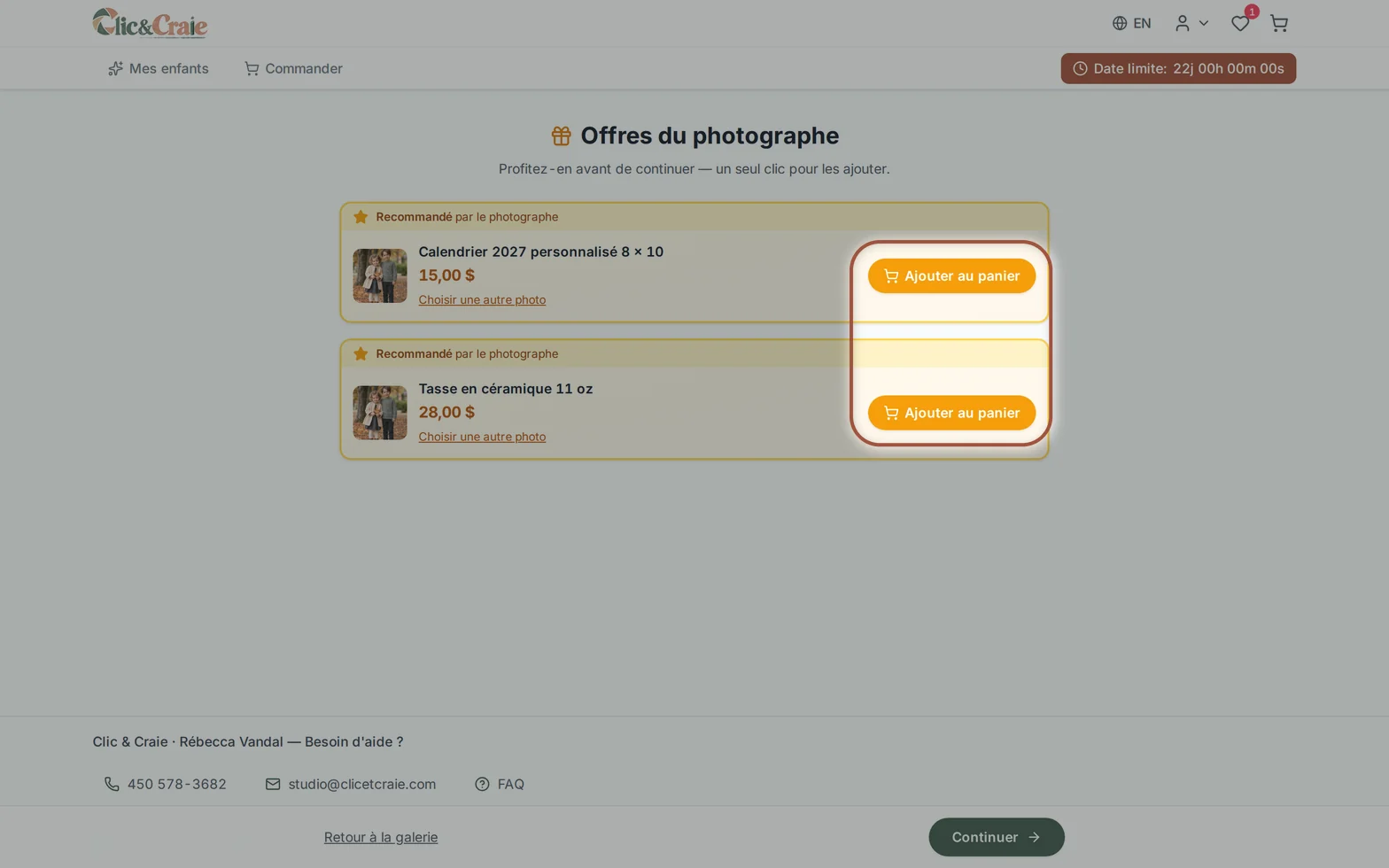
Task: Open the user account menu
Action: coord(1191,24)
